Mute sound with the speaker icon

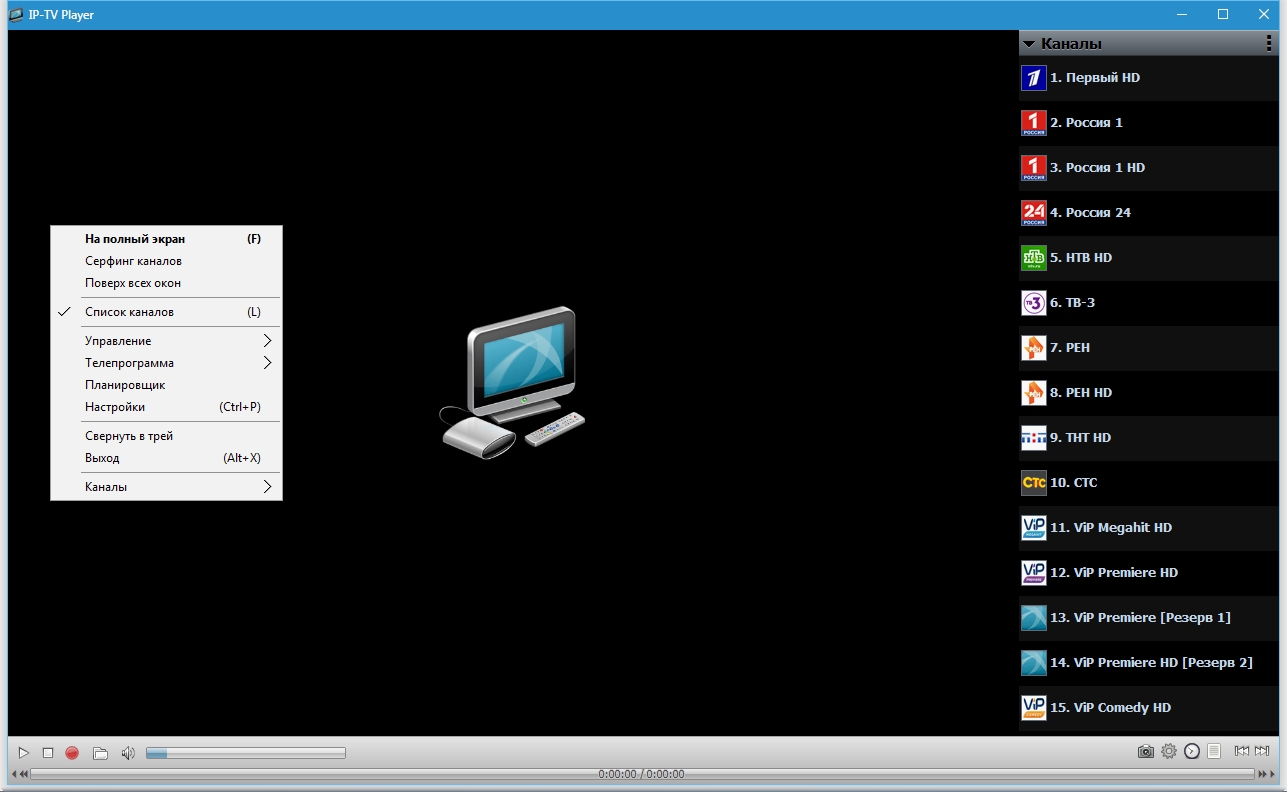click(x=128, y=753)
